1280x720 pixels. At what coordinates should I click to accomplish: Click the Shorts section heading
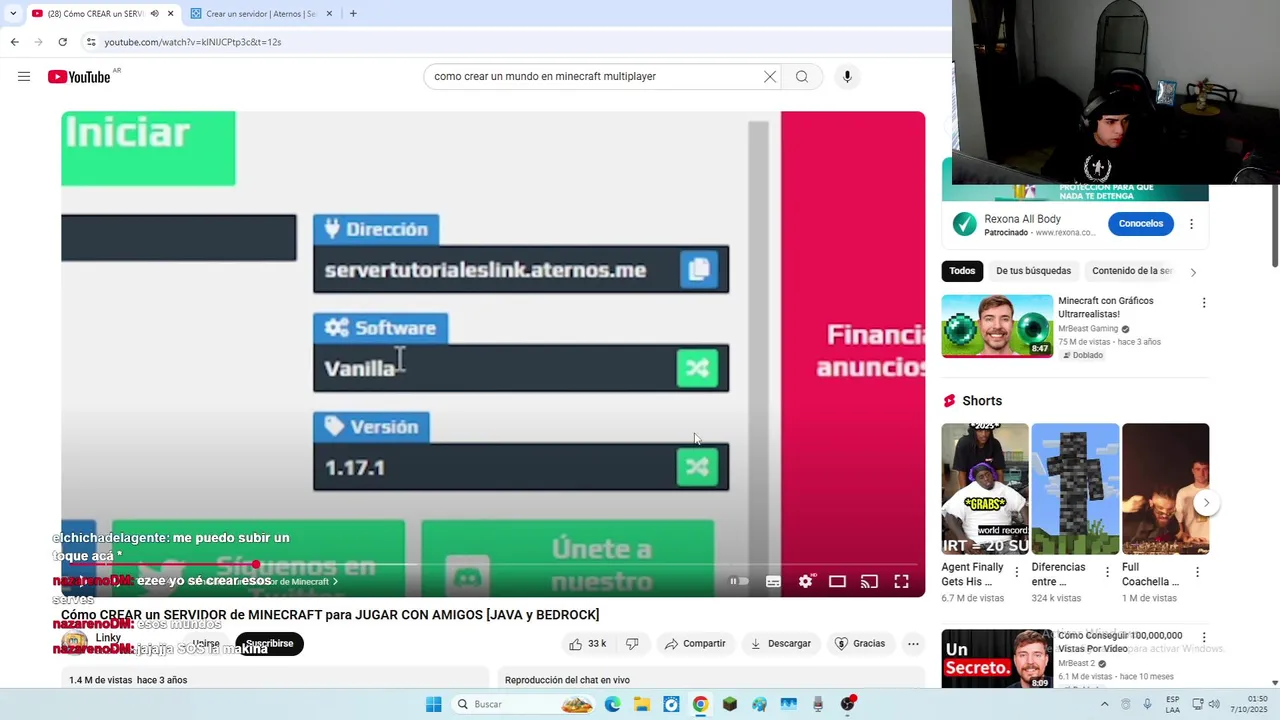pos(982,401)
